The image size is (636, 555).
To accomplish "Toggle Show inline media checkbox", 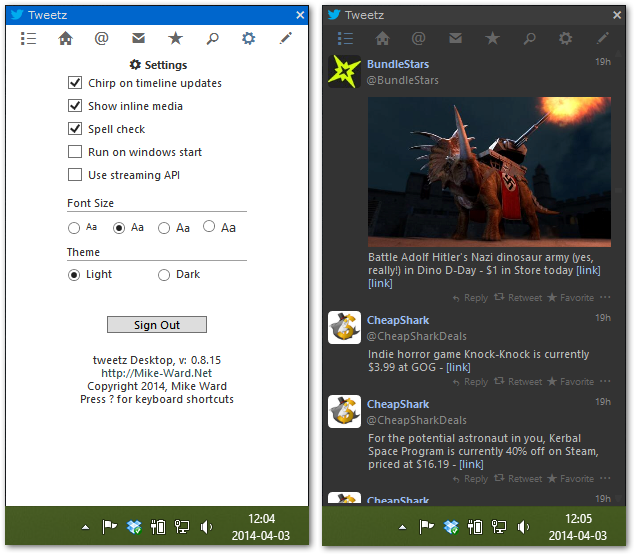I will (75, 105).
